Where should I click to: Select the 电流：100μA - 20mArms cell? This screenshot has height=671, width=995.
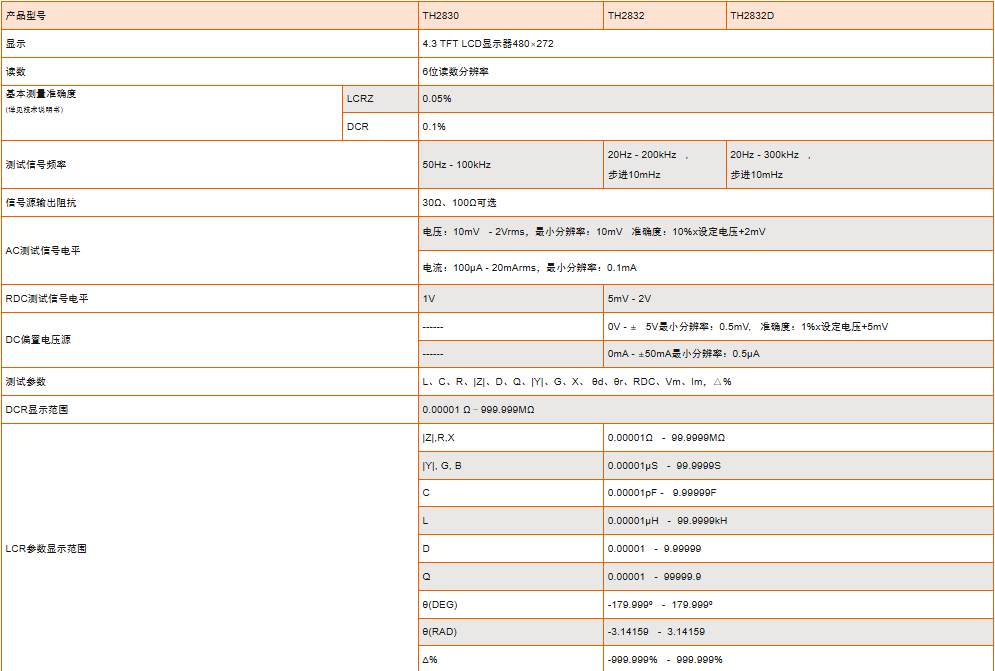coord(706,268)
